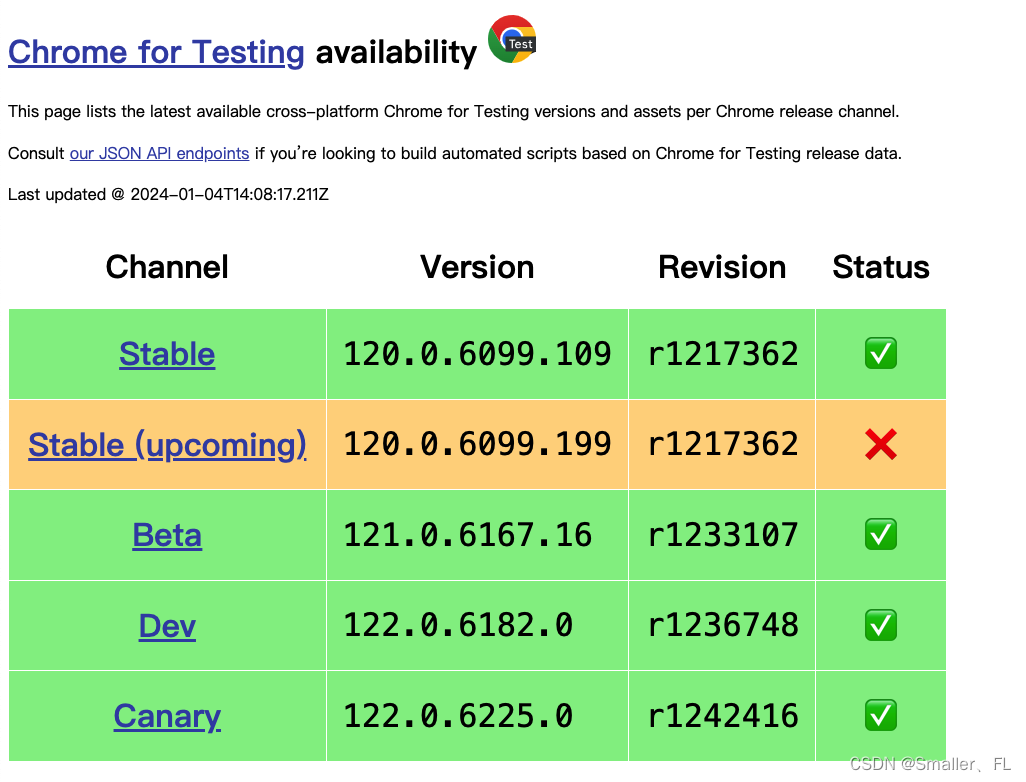Select revision r1233107
Viewport: 1026px width, 782px height.
722,535
